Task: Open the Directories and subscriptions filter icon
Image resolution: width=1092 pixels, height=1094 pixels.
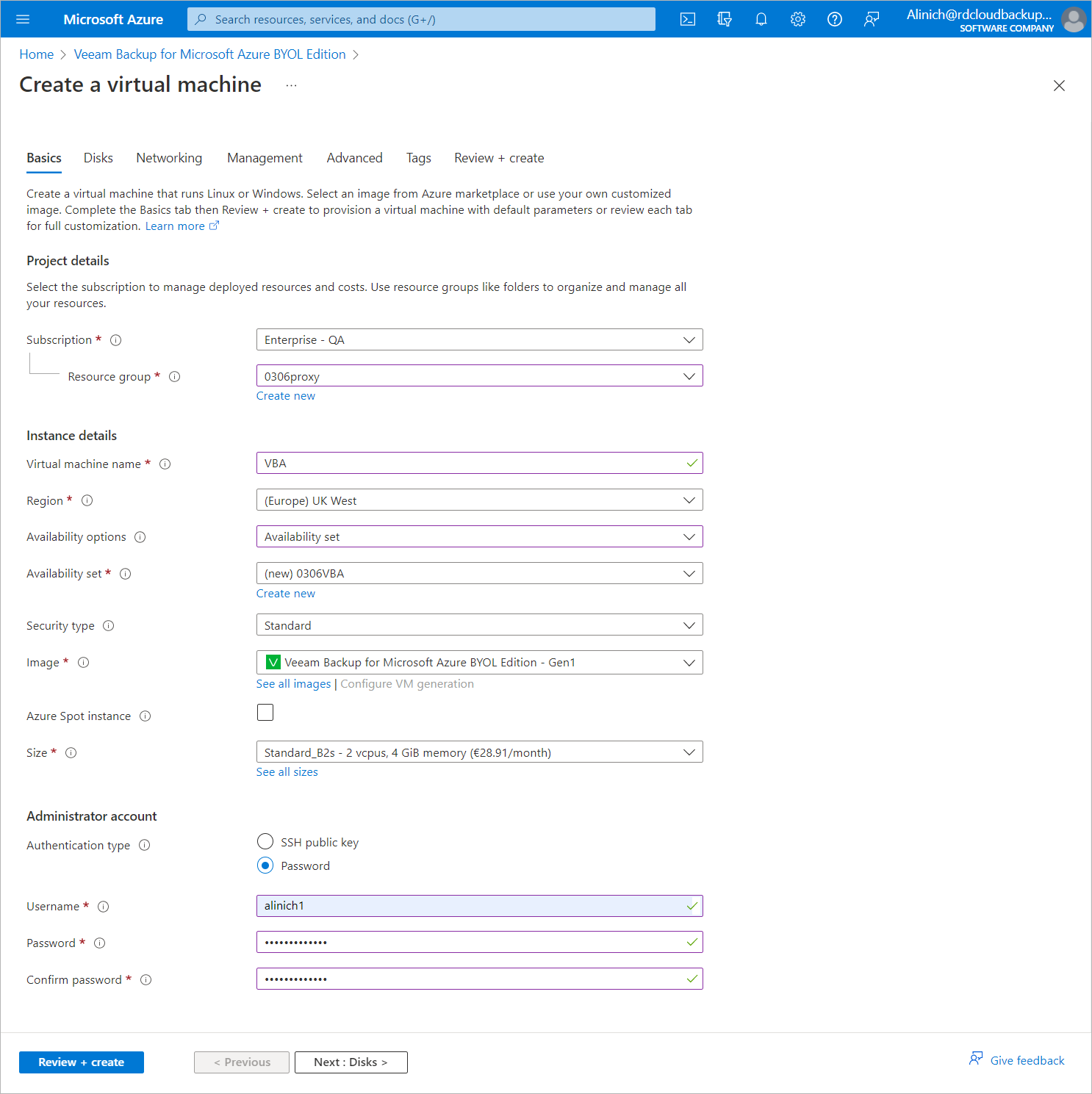Action: point(725,19)
